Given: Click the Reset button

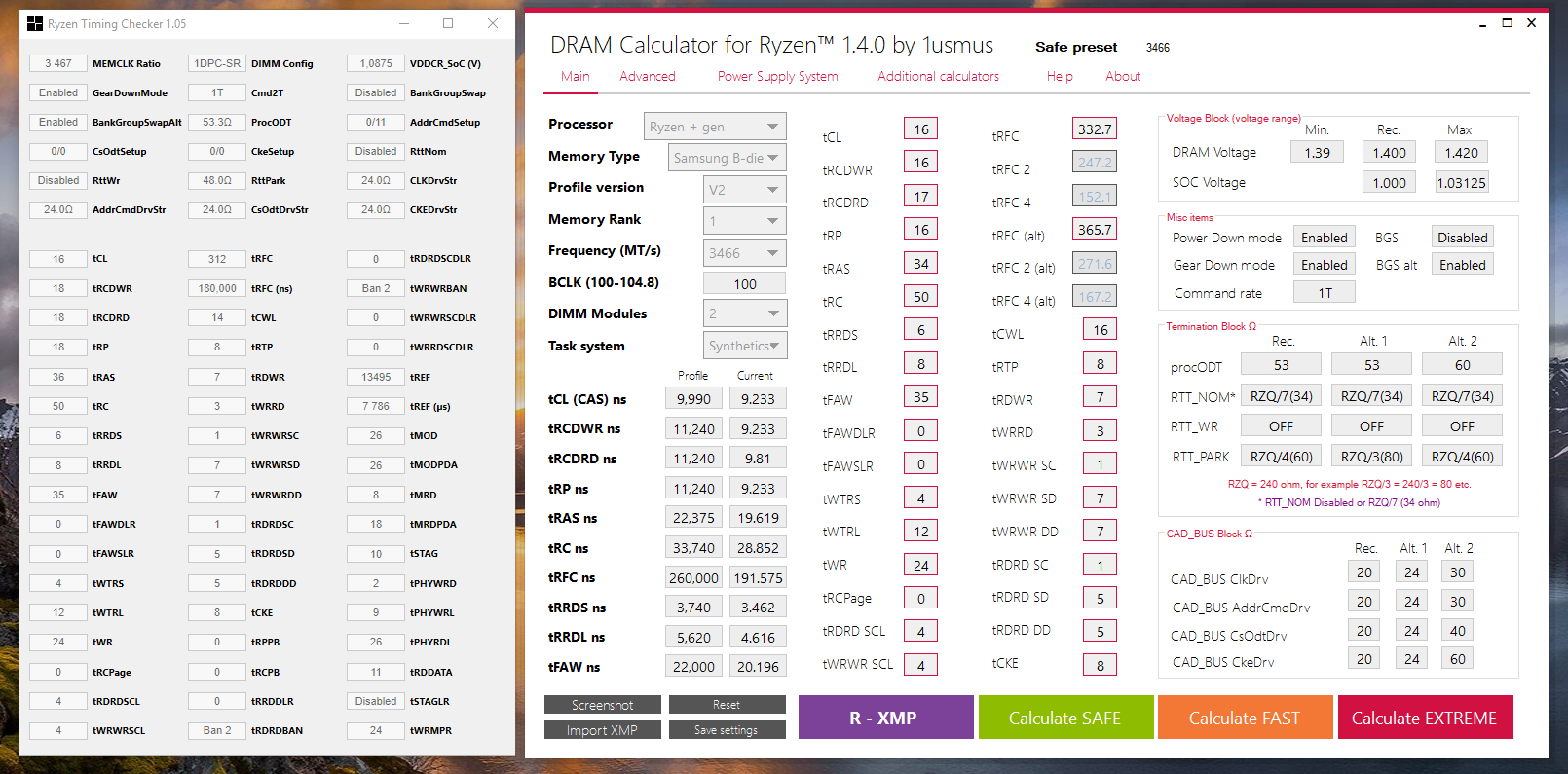Looking at the screenshot, I should (727, 705).
